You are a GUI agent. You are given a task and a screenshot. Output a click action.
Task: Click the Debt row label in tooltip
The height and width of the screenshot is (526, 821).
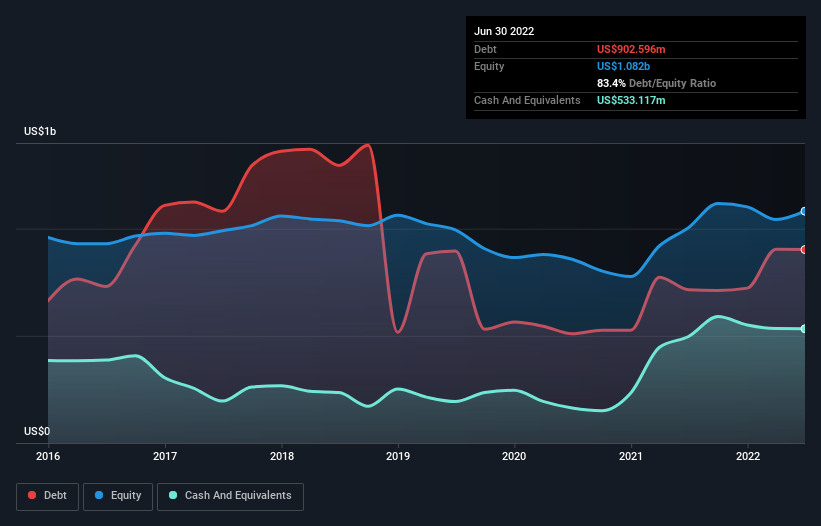point(485,49)
